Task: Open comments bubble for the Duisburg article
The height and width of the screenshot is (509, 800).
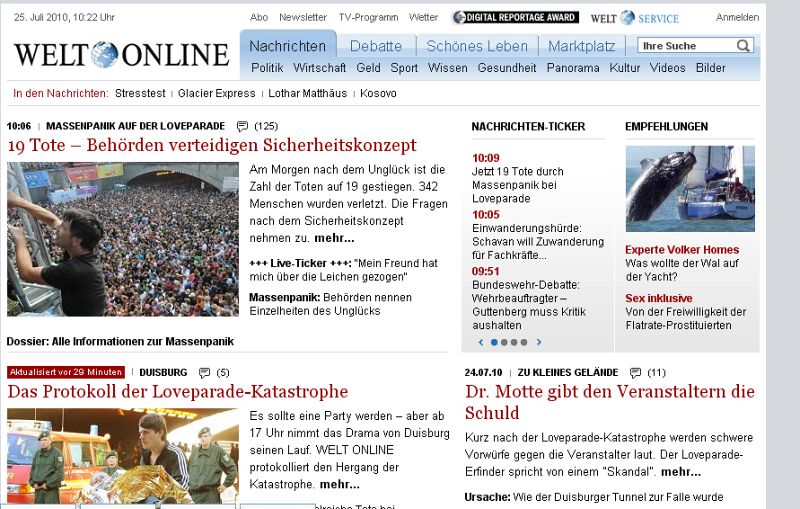Action: (204, 373)
